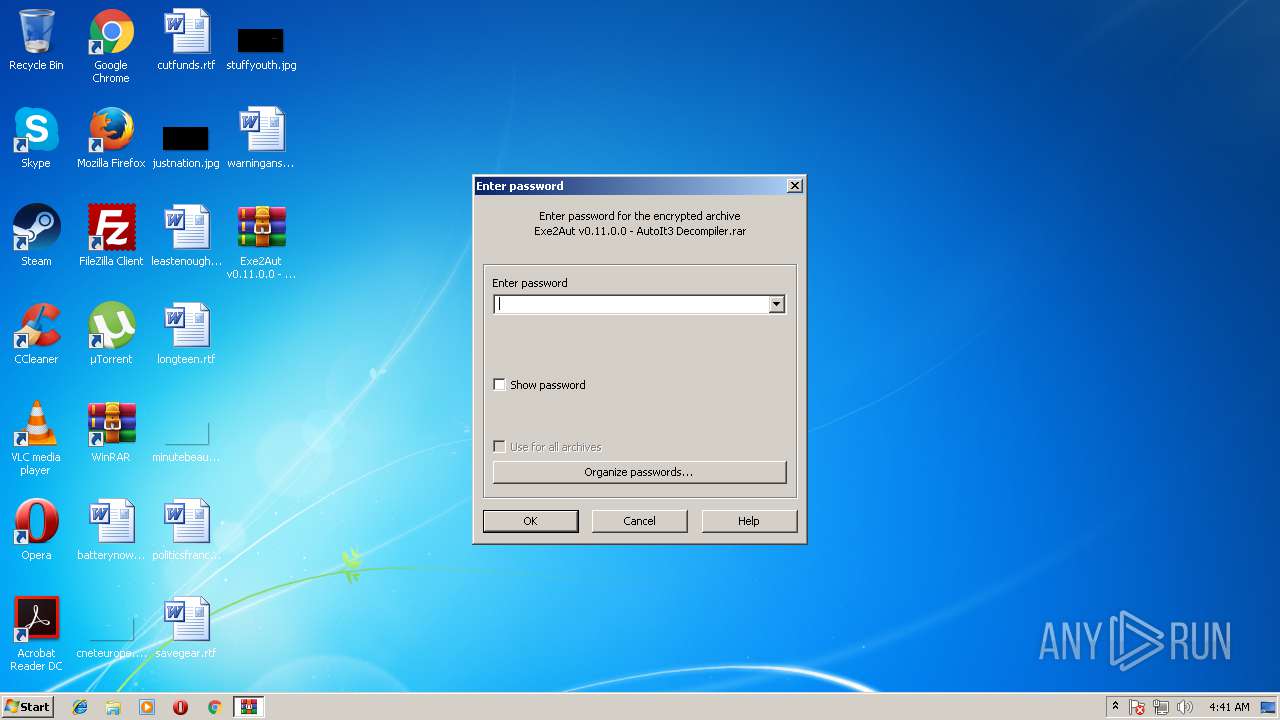
Task: Open the Windows Start menu
Action: [x=27, y=707]
